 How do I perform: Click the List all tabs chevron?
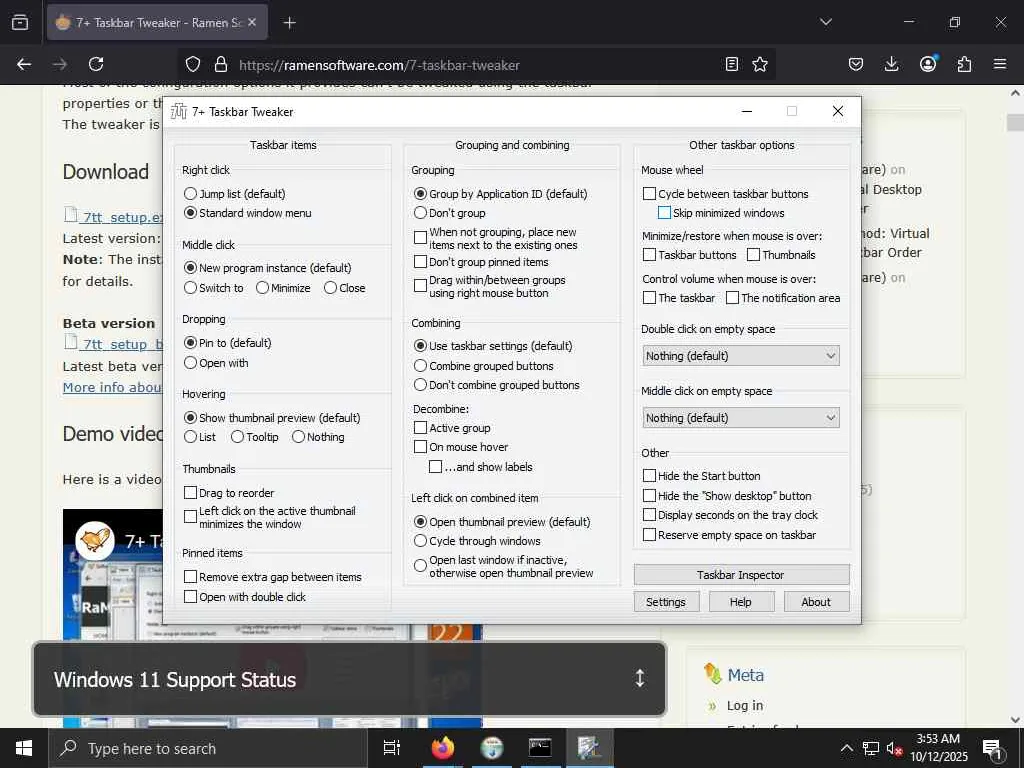tap(825, 22)
